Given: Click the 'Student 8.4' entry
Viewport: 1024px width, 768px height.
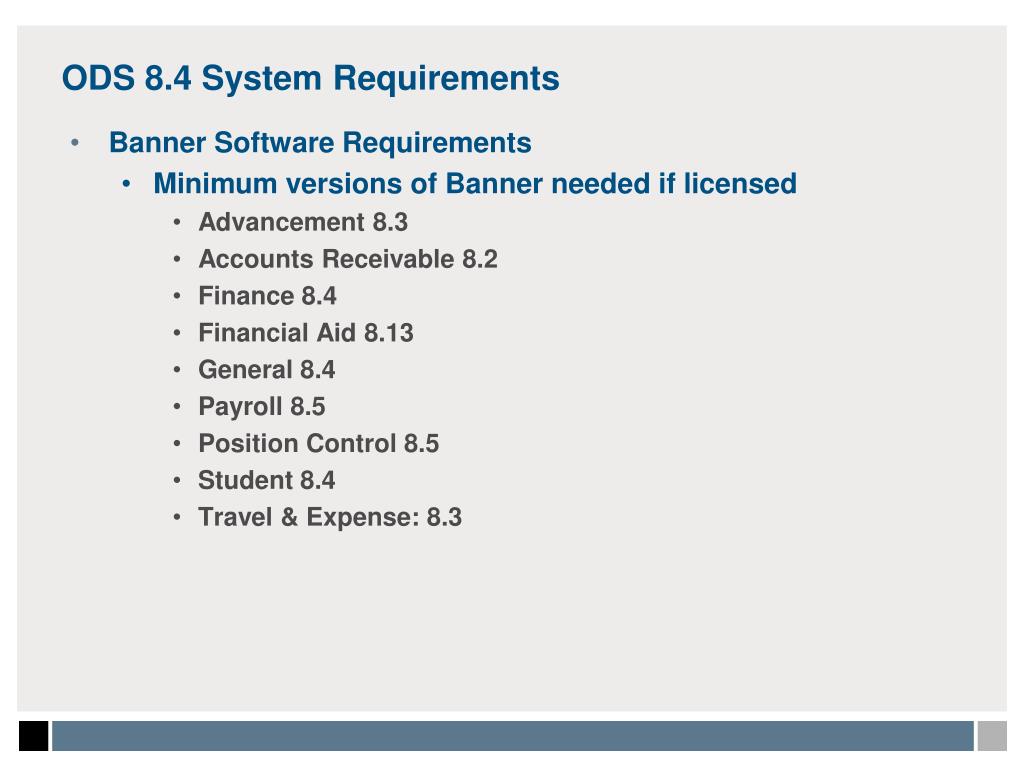Looking at the screenshot, I should tap(266, 481).
